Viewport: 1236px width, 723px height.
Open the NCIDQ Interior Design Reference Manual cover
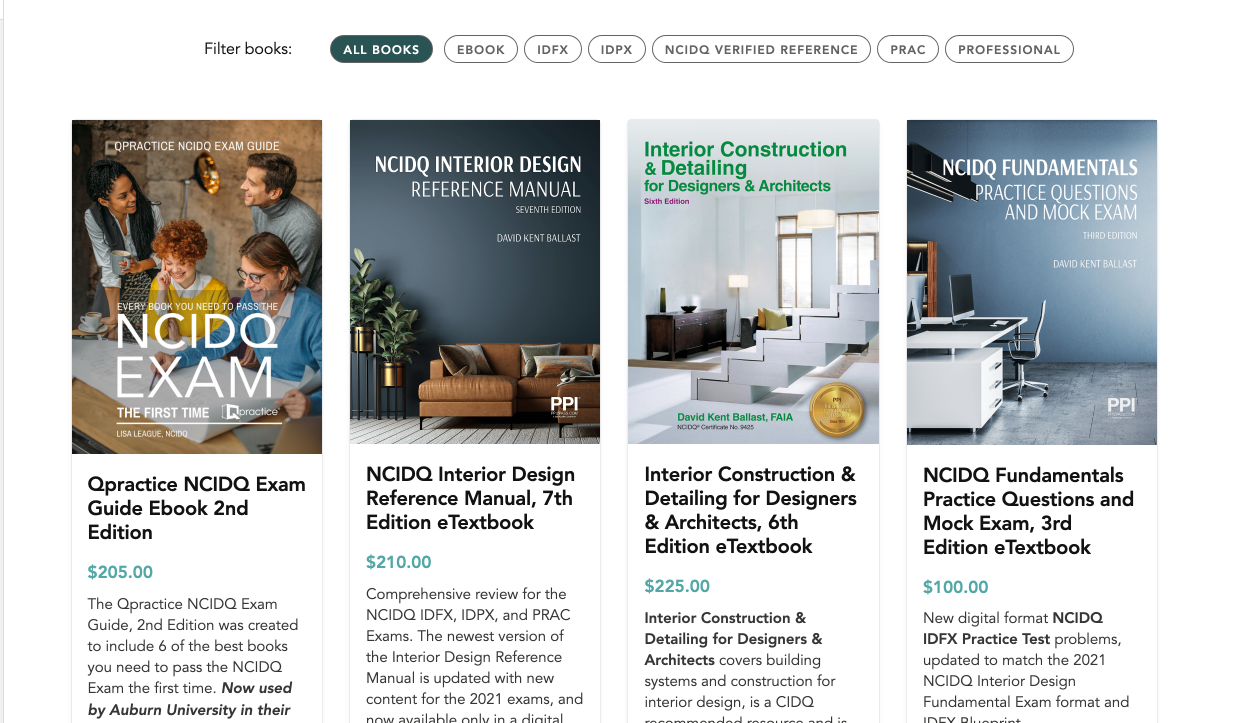475,282
